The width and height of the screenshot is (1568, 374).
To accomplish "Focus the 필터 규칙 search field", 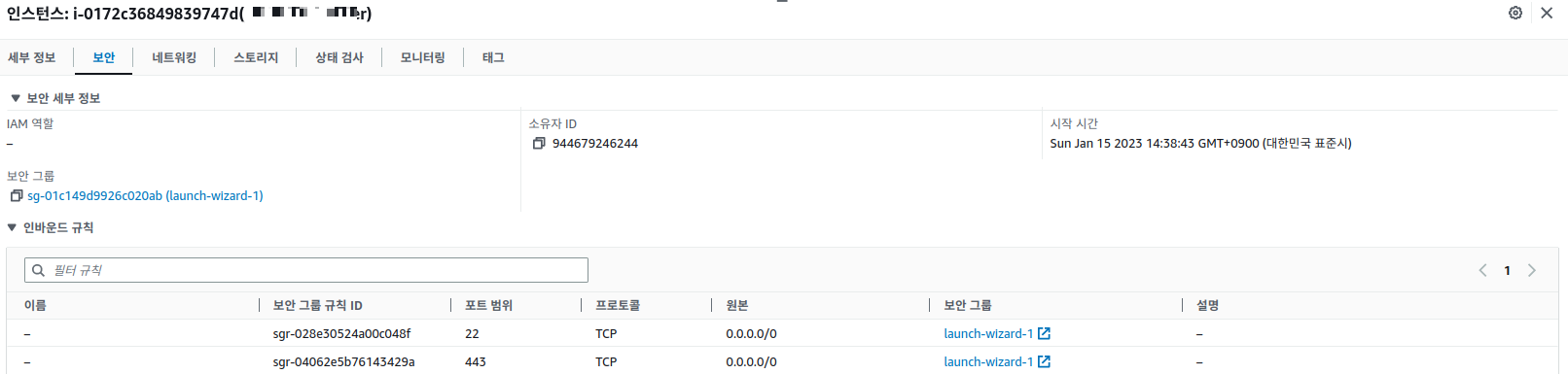I will pos(306,270).
